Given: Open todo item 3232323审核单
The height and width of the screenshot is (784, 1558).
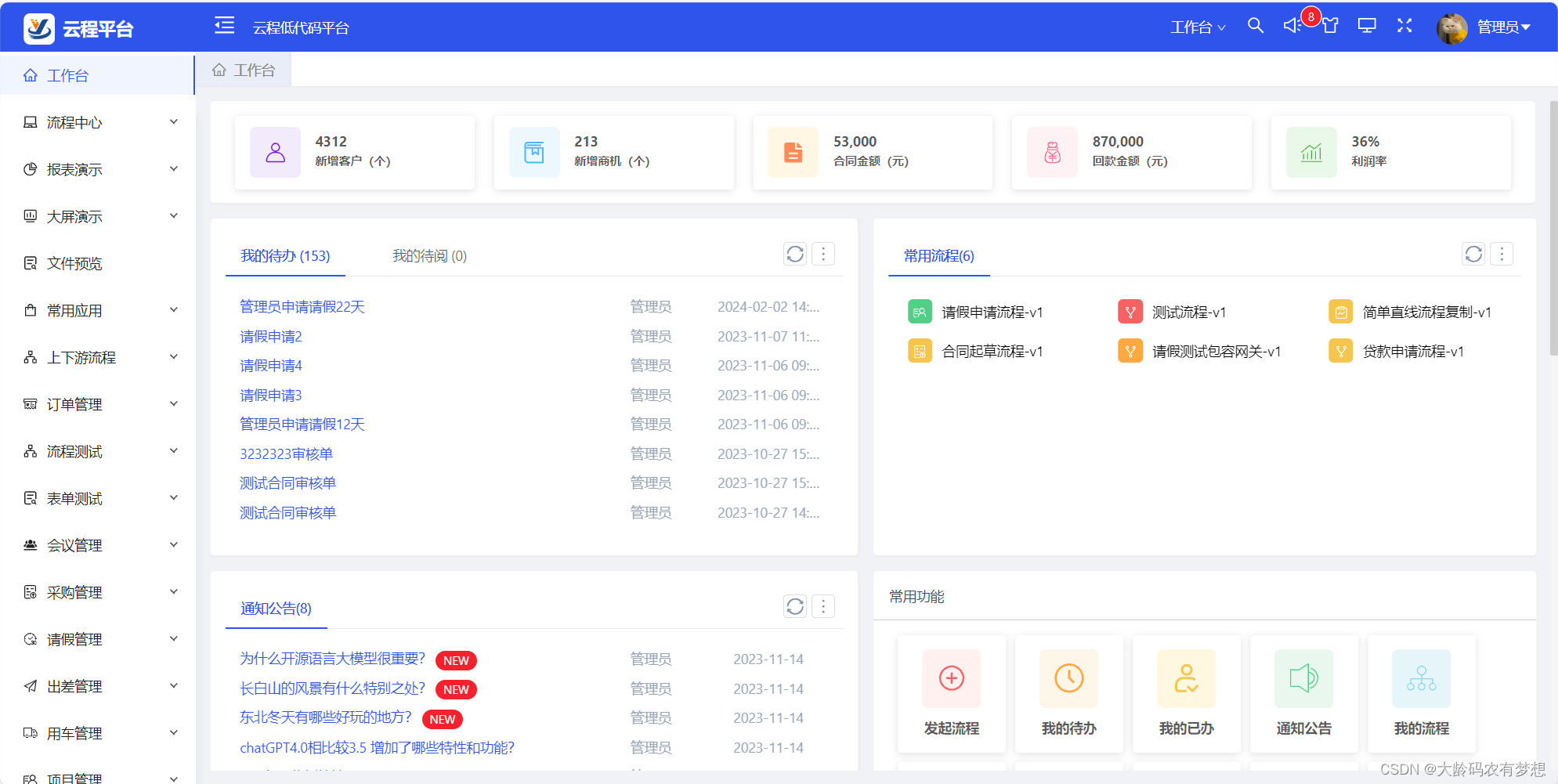Looking at the screenshot, I should click(x=286, y=453).
